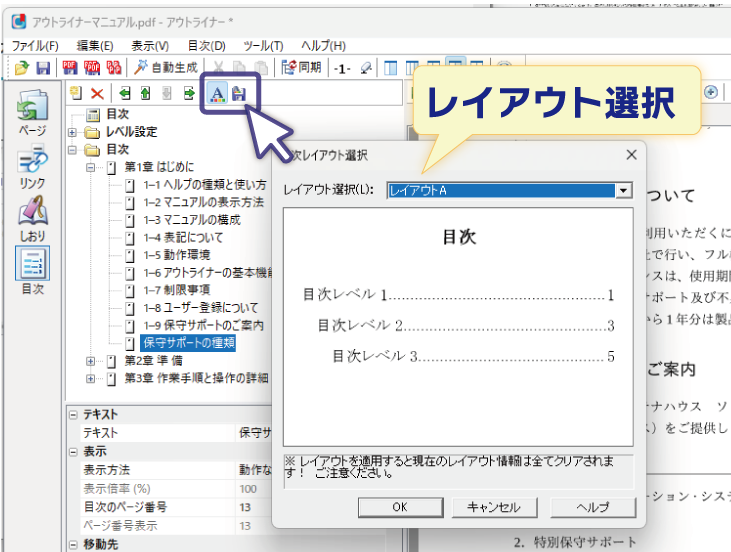Click the save floppy disk icon

pyautogui.click(x=43, y=68)
